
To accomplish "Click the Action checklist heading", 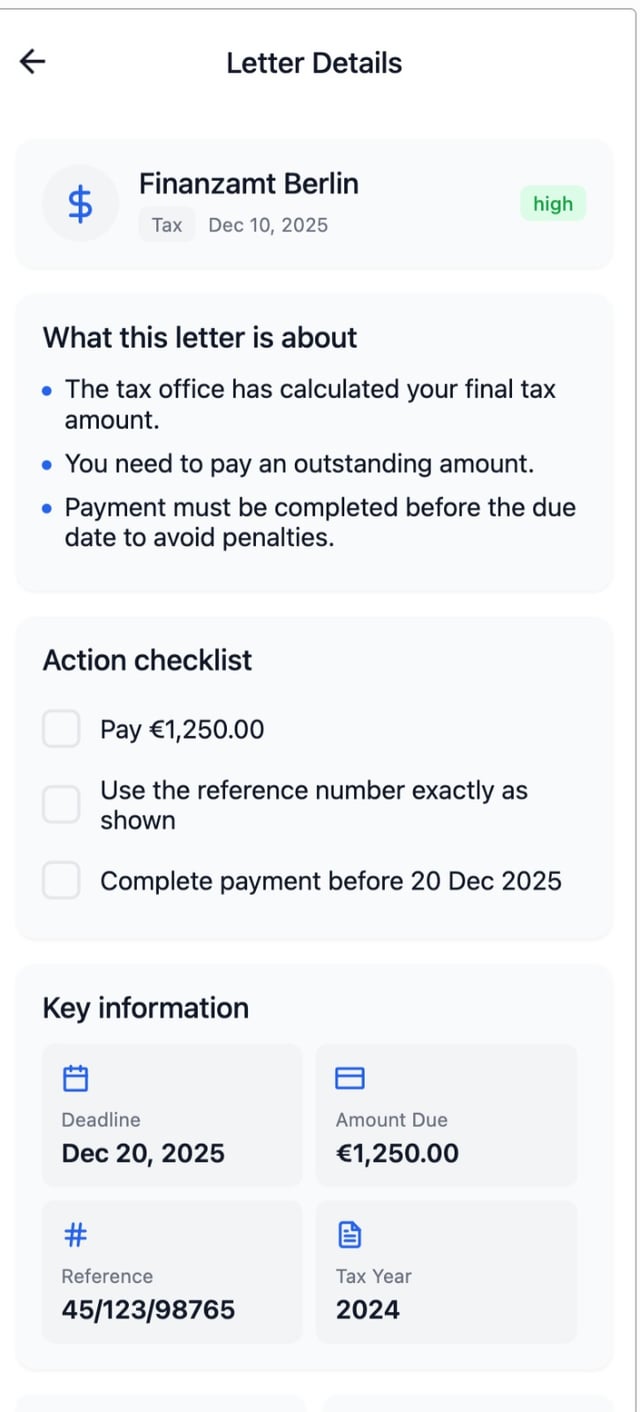I will (147, 660).
